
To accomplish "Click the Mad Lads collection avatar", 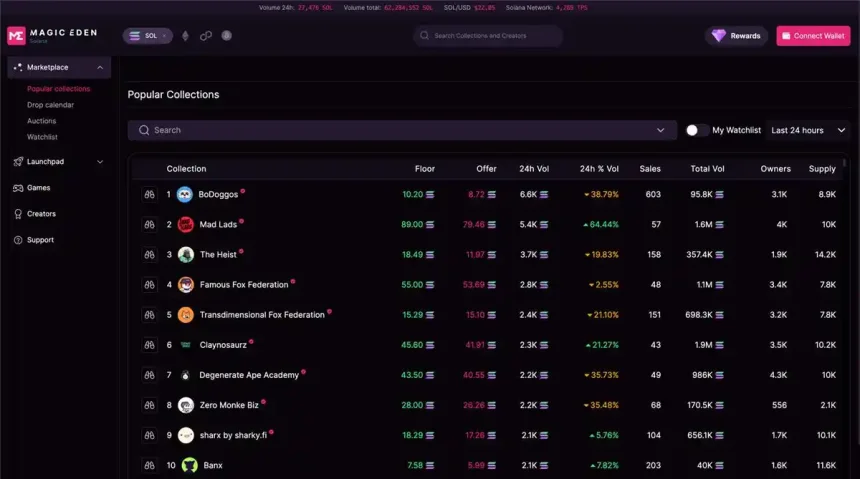I will pos(185,225).
